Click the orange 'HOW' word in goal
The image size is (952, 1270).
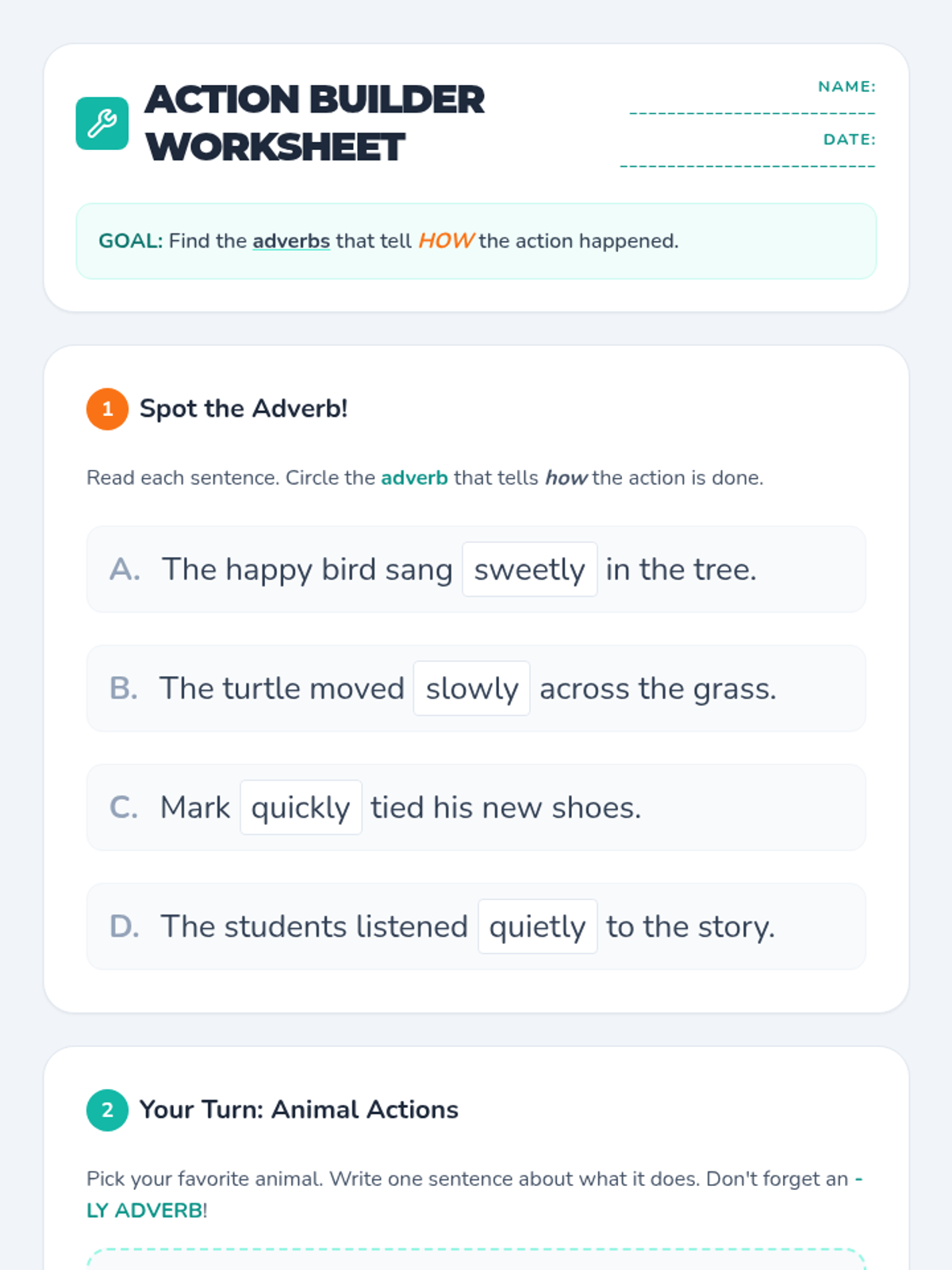click(x=446, y=241)
